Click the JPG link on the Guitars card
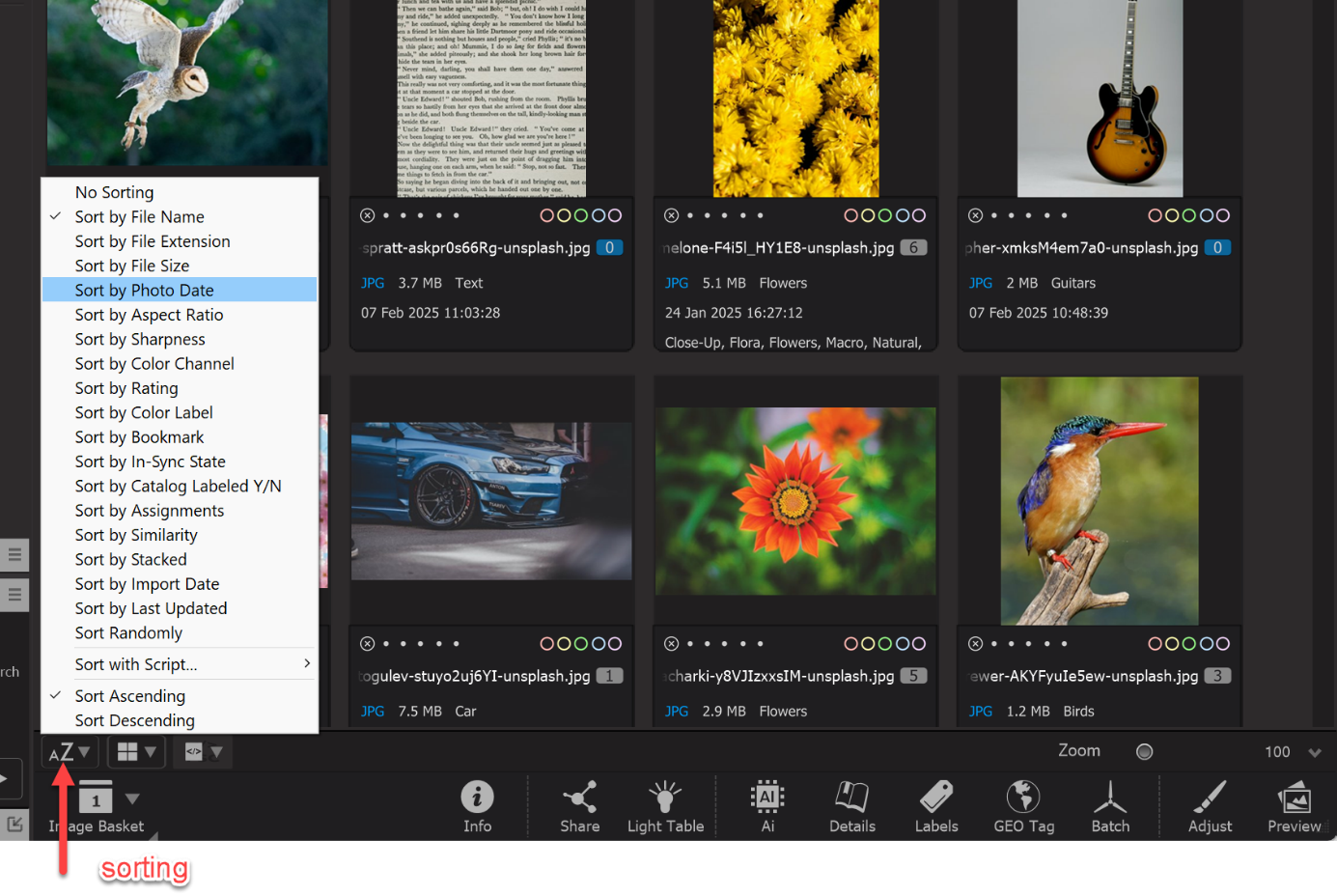The width and height of the screenshot is (1337, 896). click(981, 283)
